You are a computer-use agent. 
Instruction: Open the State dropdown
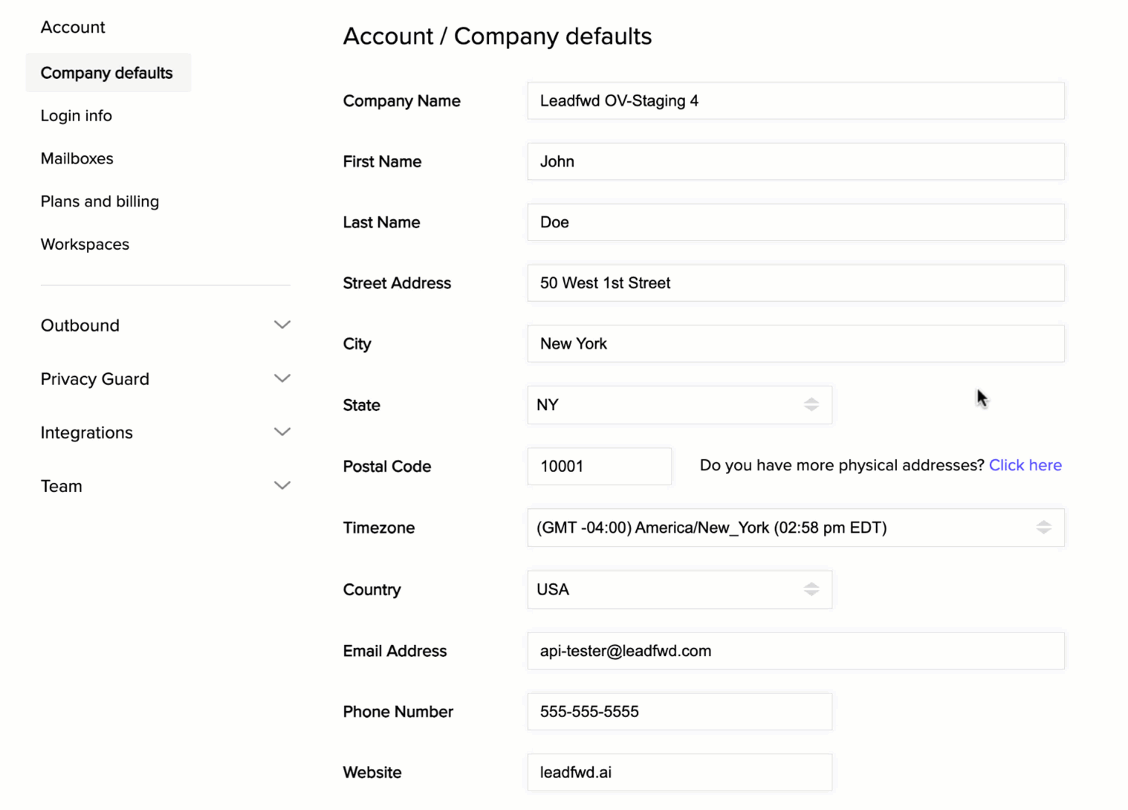click(680, 405)
